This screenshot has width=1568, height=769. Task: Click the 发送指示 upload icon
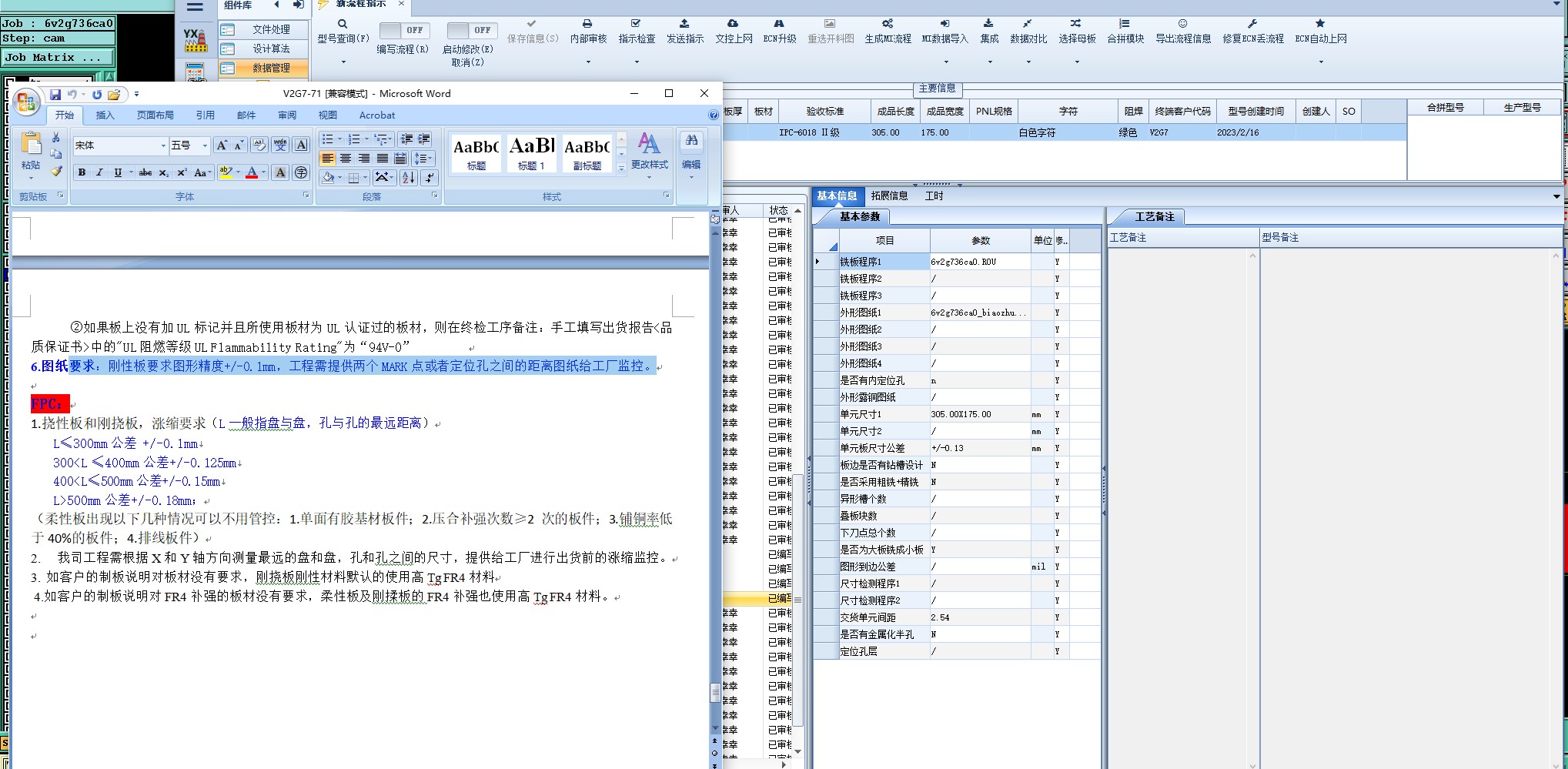coord(684,24)
